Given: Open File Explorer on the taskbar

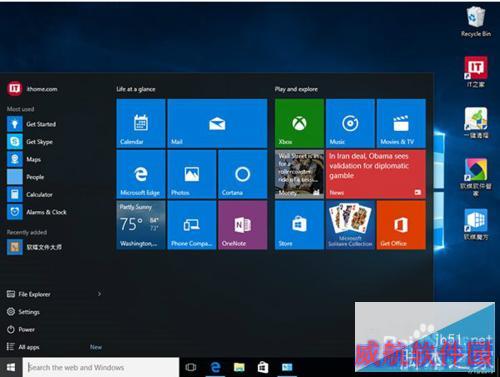Looking at the screenshot, I should (239, 367).
